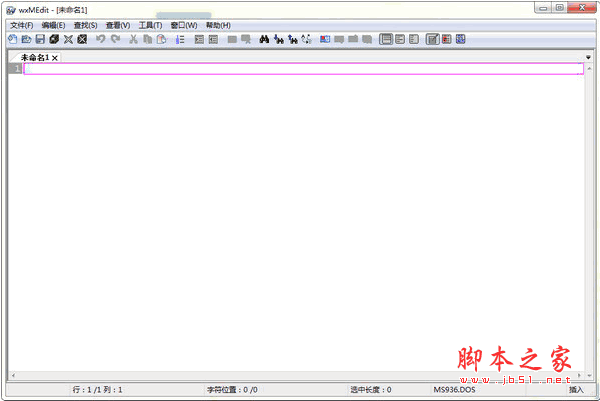Click the wxMEdit app icon in title bar
The image size is (600, 401).
[11, 10]
